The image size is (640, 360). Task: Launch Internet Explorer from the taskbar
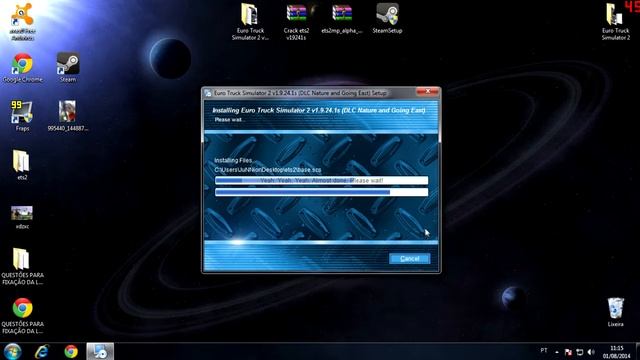(42, 351)
